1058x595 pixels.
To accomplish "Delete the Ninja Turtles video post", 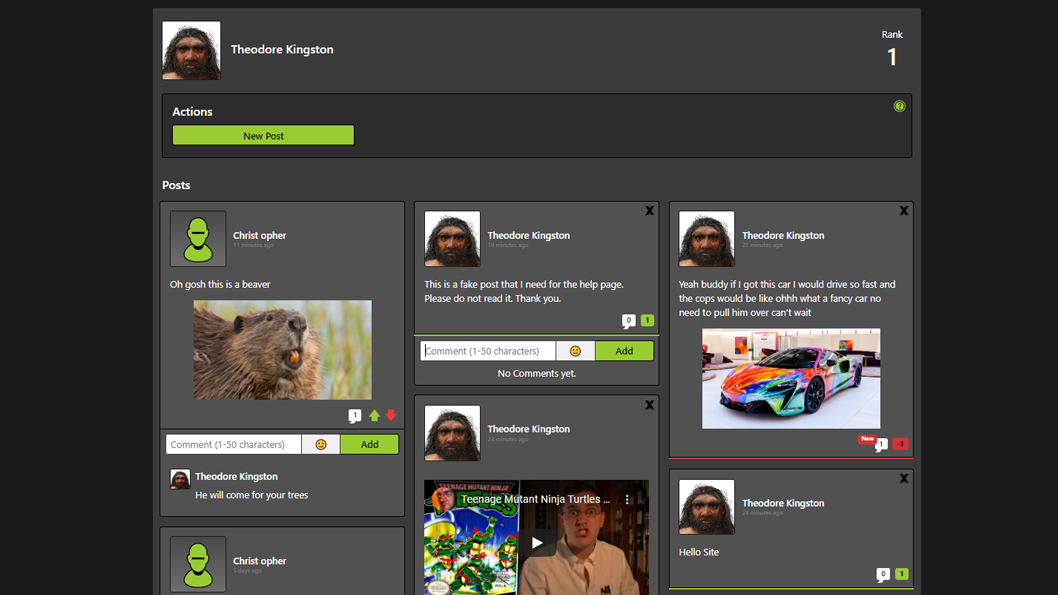I will tap(649, 405).
